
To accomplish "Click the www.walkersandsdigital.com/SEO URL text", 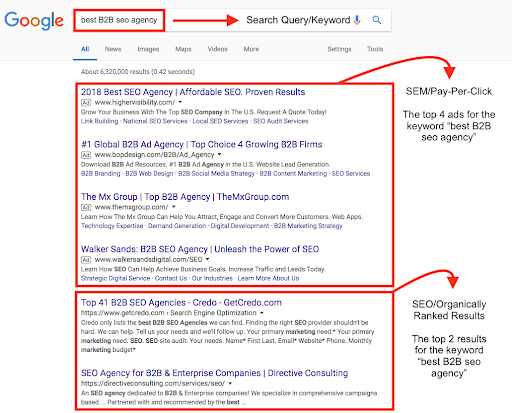I will pyautogui.click(x=148, y=259).
